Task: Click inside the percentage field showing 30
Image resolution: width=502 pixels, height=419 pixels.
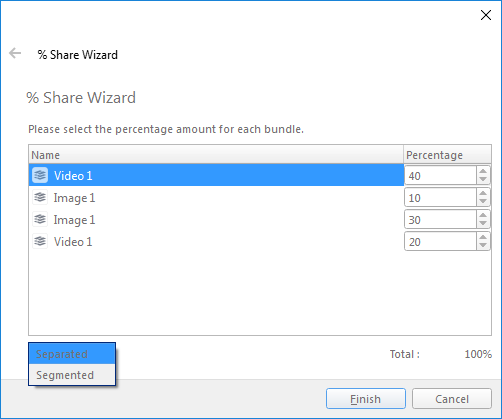Action: pos(440,219)
